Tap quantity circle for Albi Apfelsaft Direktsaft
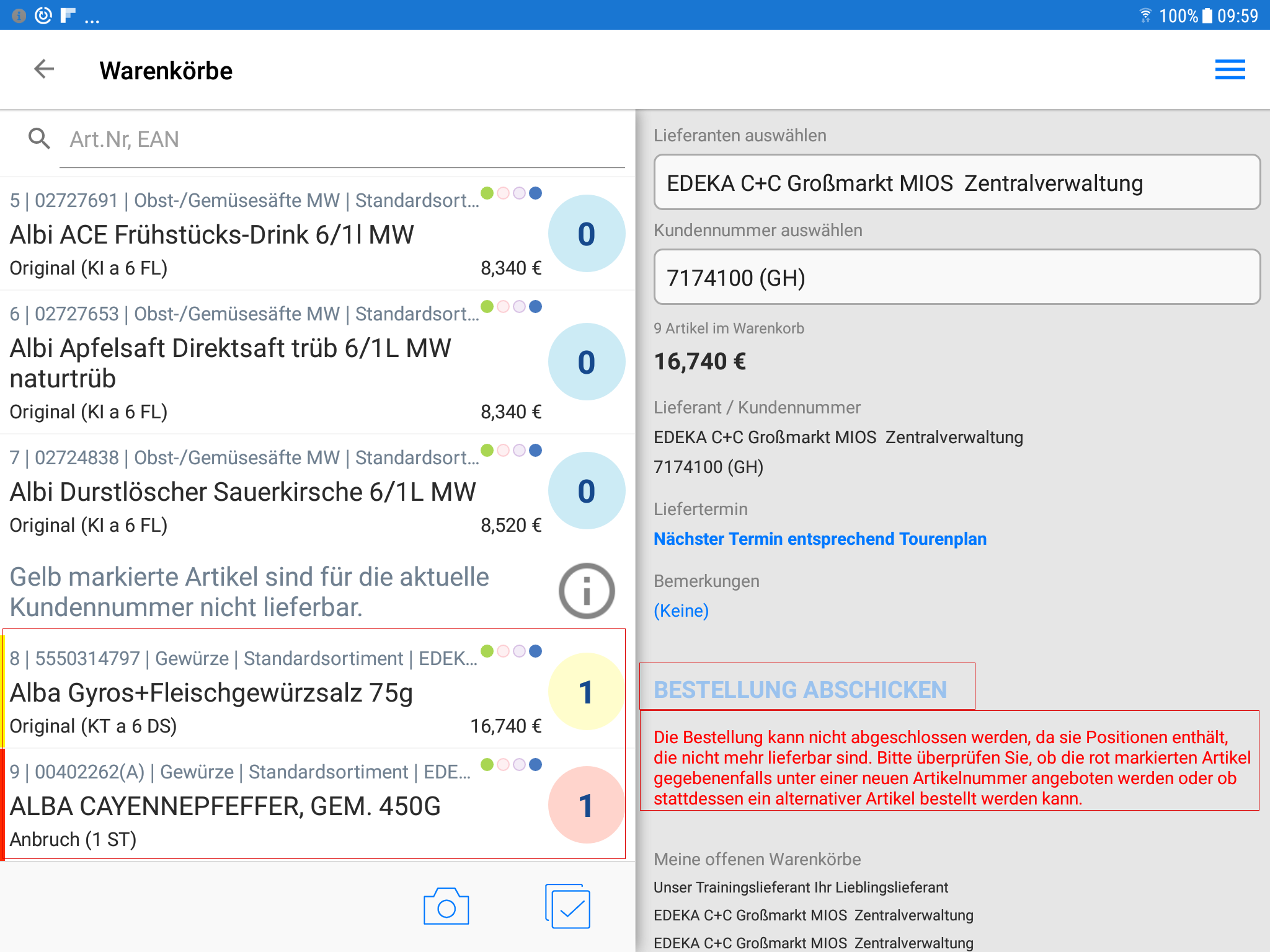 coord(586,362)
